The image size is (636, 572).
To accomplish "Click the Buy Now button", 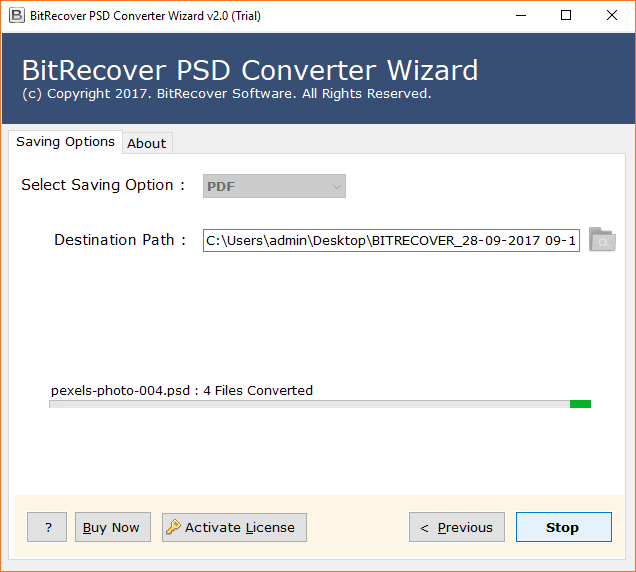I will click(113, 527).
